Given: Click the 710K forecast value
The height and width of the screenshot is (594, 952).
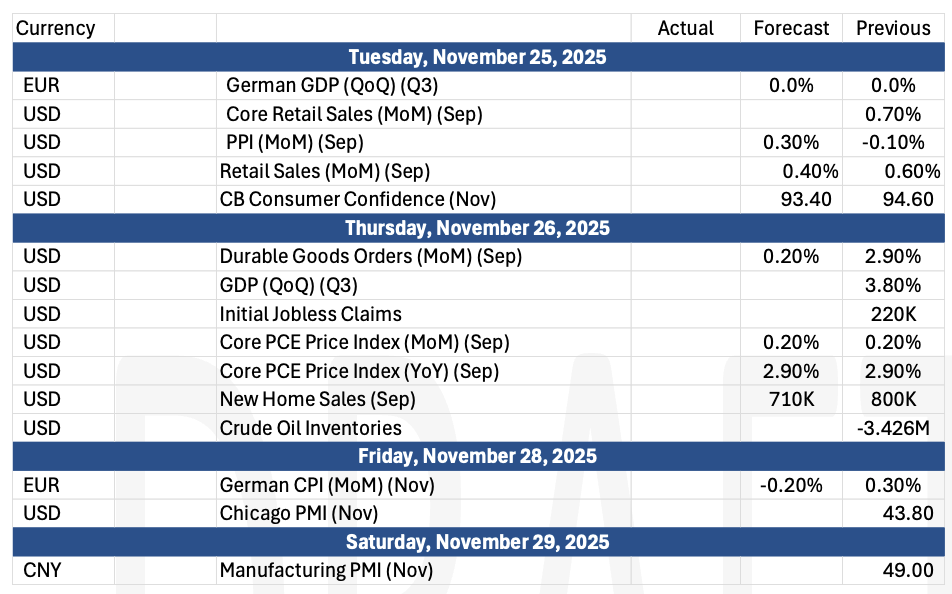Looking at the screenshot, I should (x=791, y=399).
